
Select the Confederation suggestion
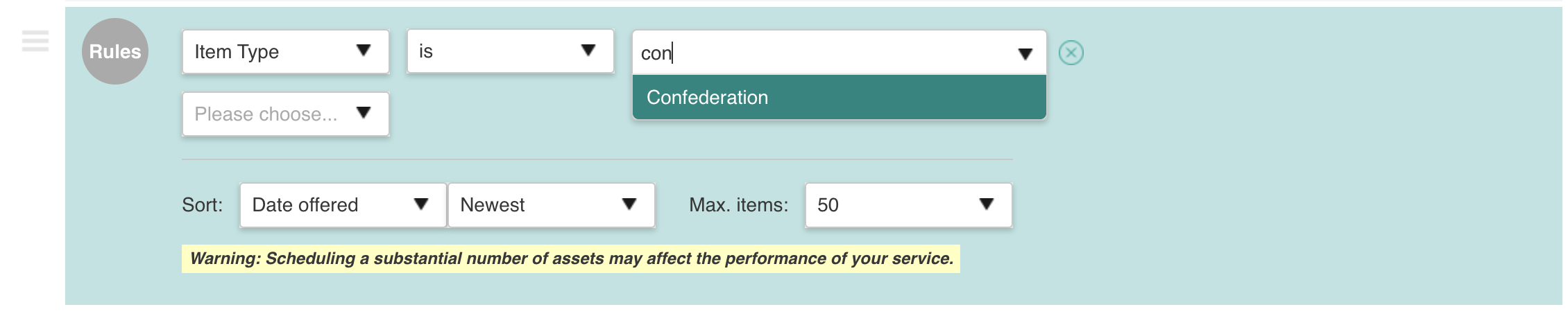[840, 97]
